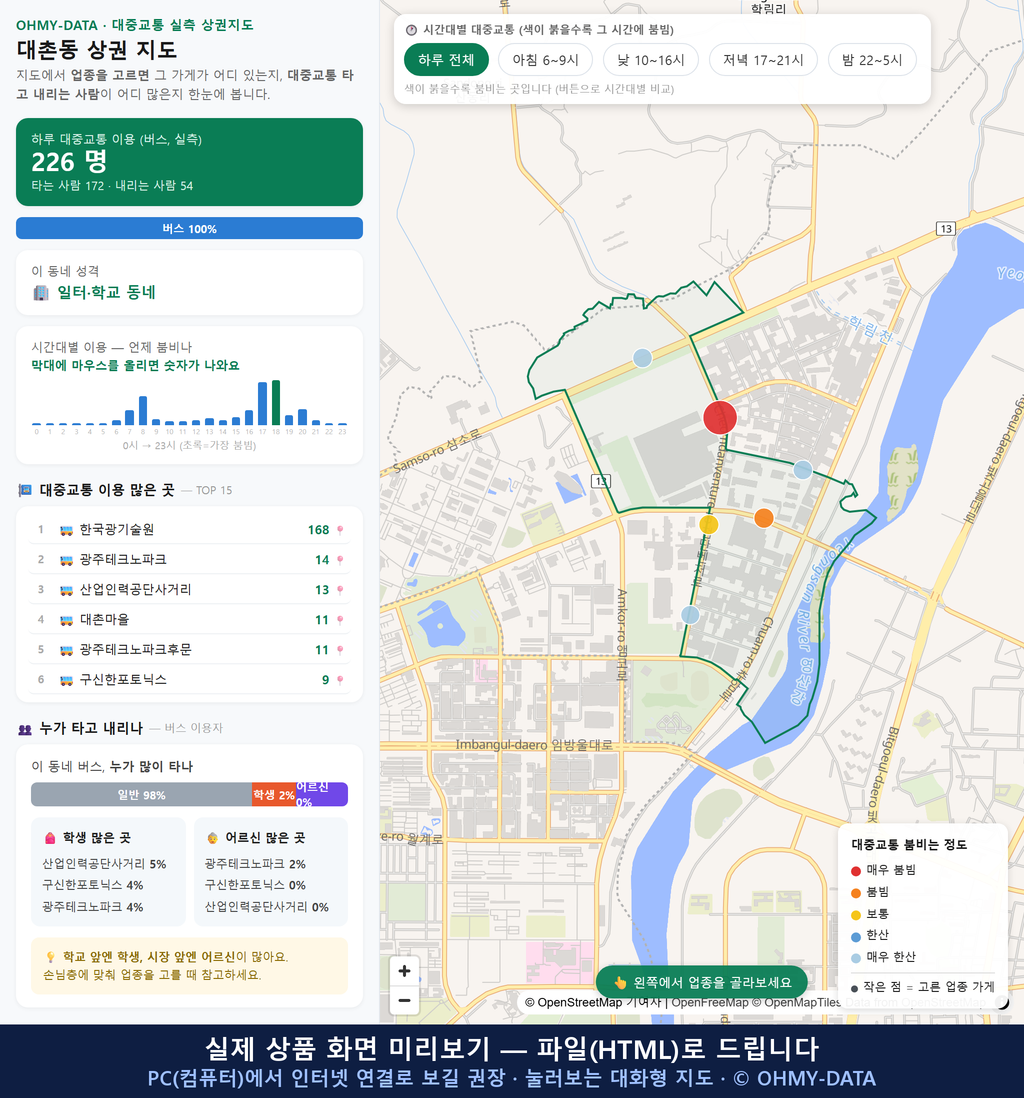Click the 누가 타고 내리나 people icon
This screenshot has width=1024, height=1098.
(25, 729)
